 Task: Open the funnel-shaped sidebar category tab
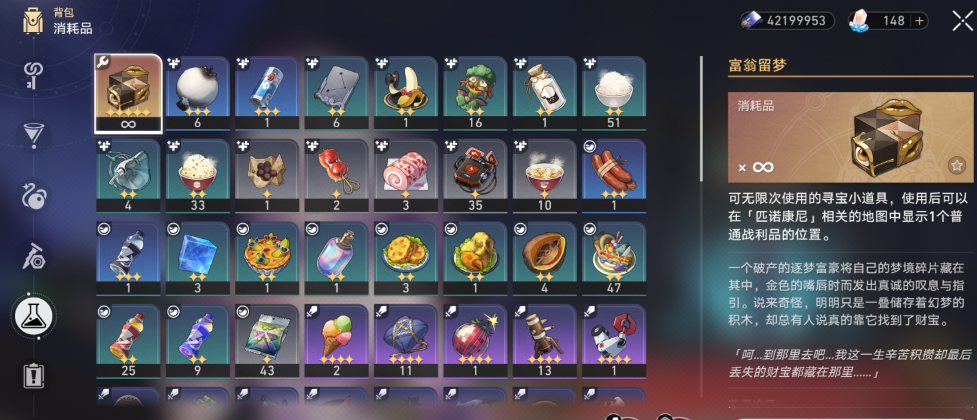[x=33, y=134]
